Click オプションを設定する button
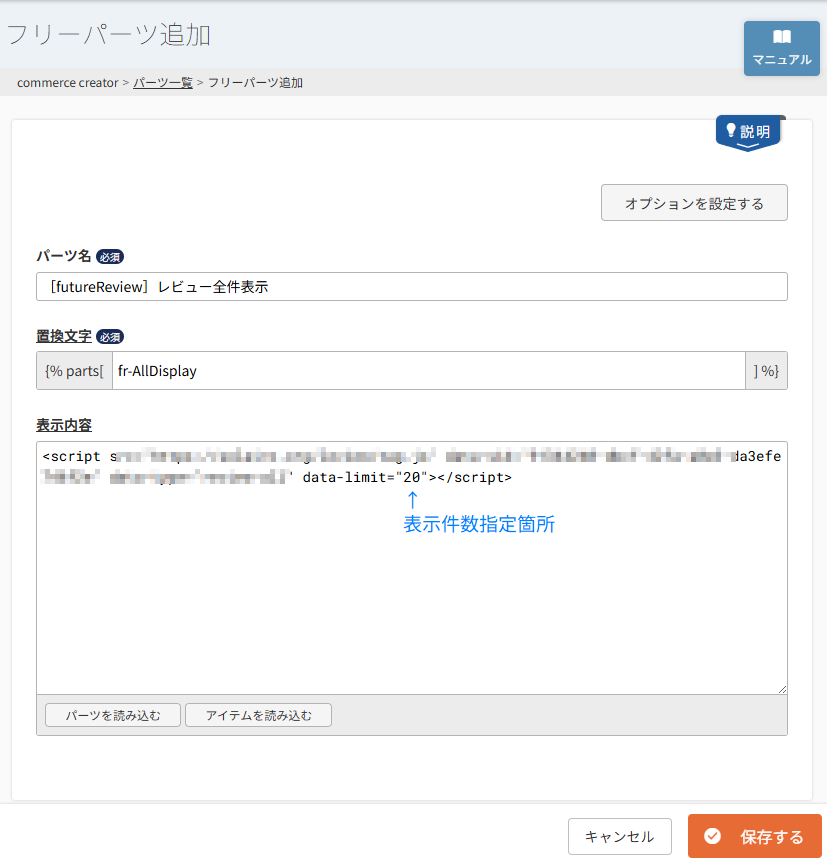 tap(694, 203)
